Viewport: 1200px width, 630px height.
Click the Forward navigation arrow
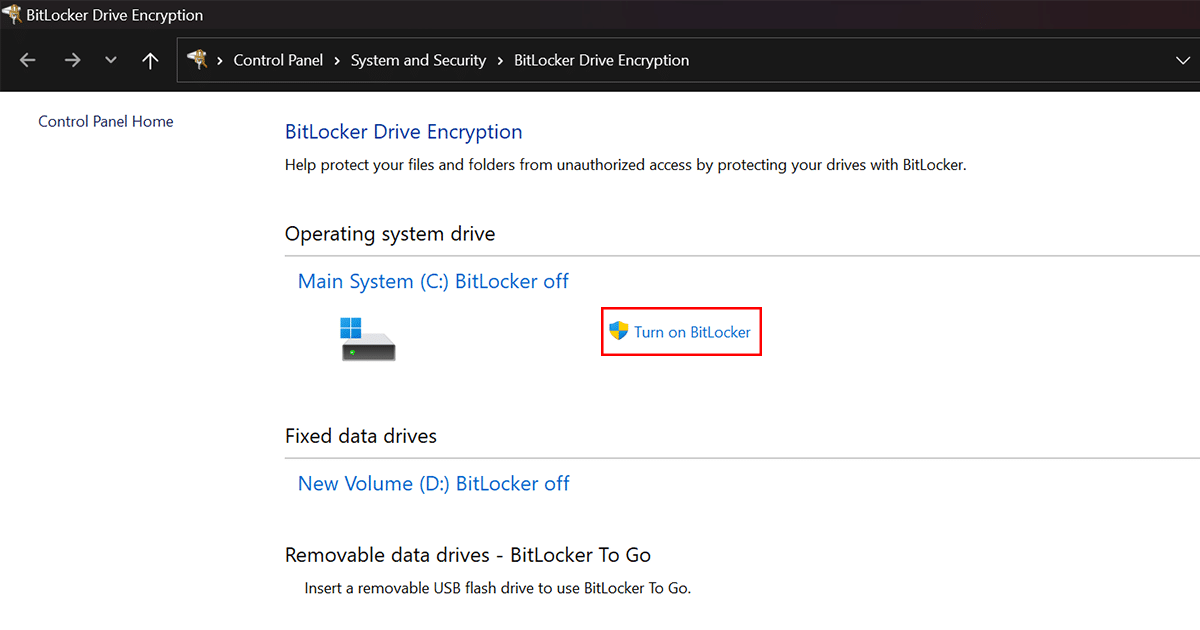click(x=72, y=61)
